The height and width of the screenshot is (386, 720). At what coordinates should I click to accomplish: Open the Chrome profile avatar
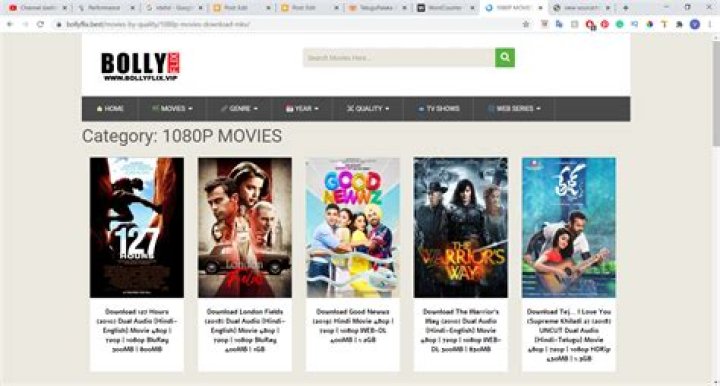(695, 24)
